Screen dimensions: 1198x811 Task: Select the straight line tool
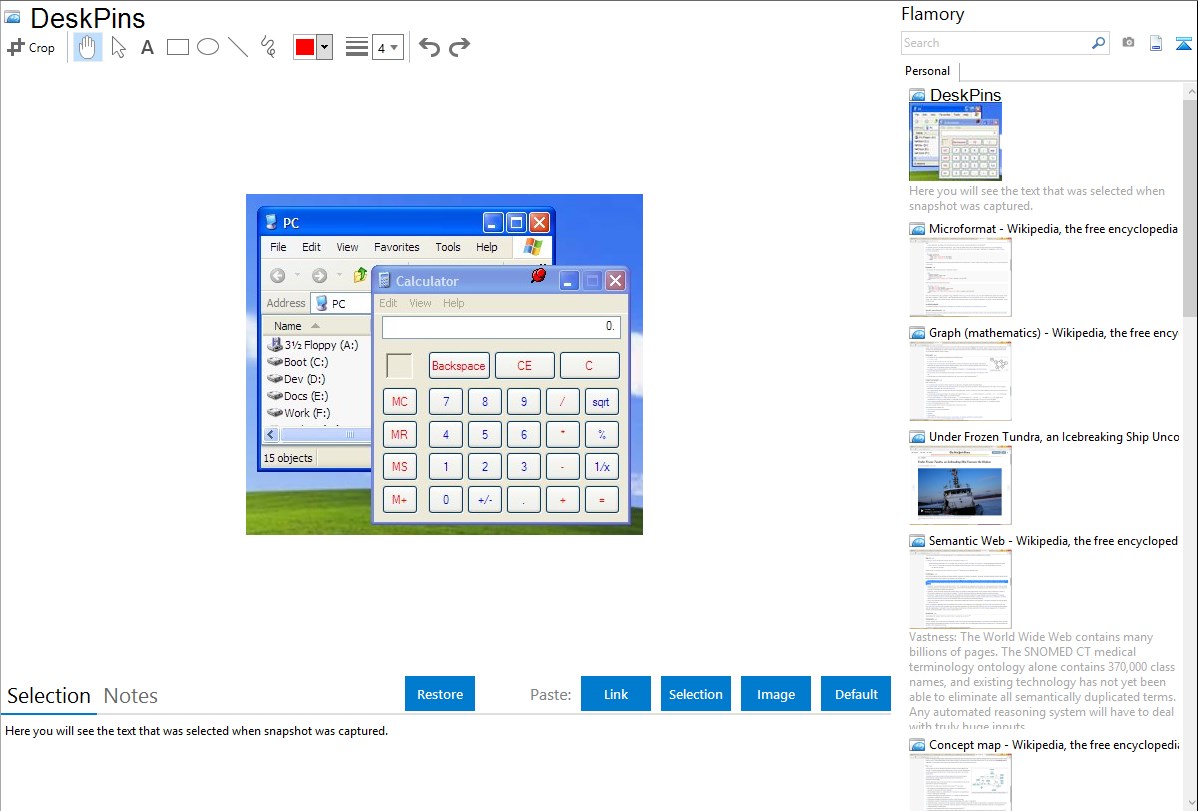click(238, 47)
